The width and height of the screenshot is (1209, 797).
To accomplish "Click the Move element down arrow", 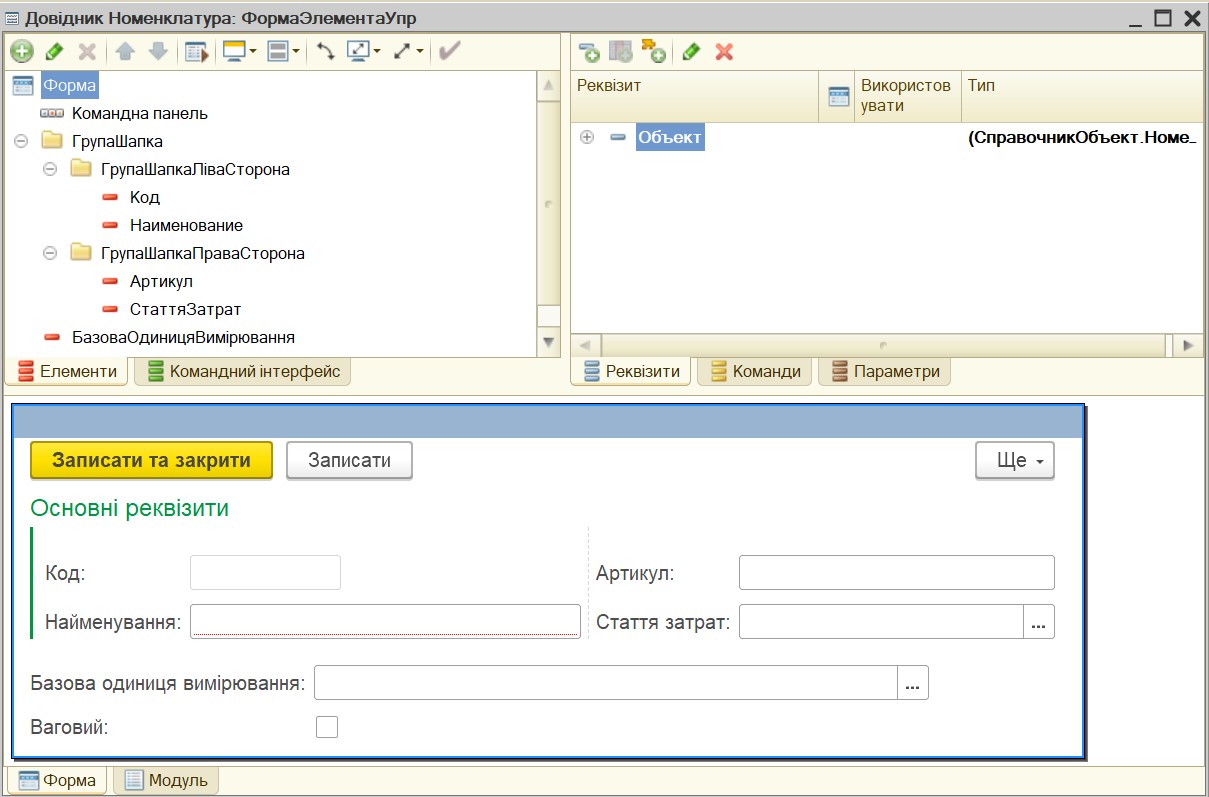I will (158, 51).
